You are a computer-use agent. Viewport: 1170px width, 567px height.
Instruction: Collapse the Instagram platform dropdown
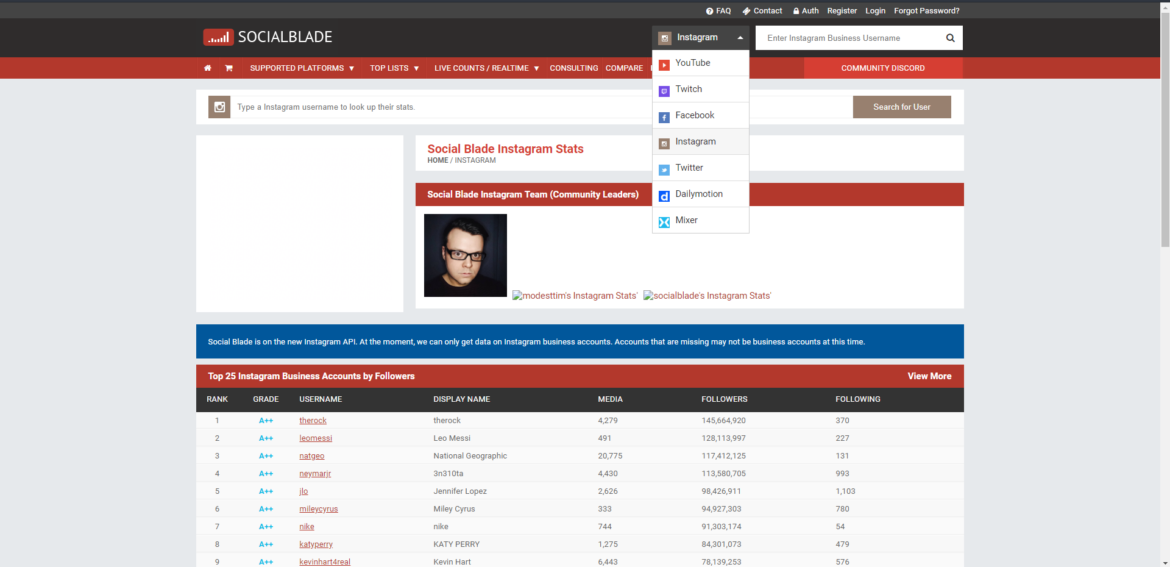point(700,38)
